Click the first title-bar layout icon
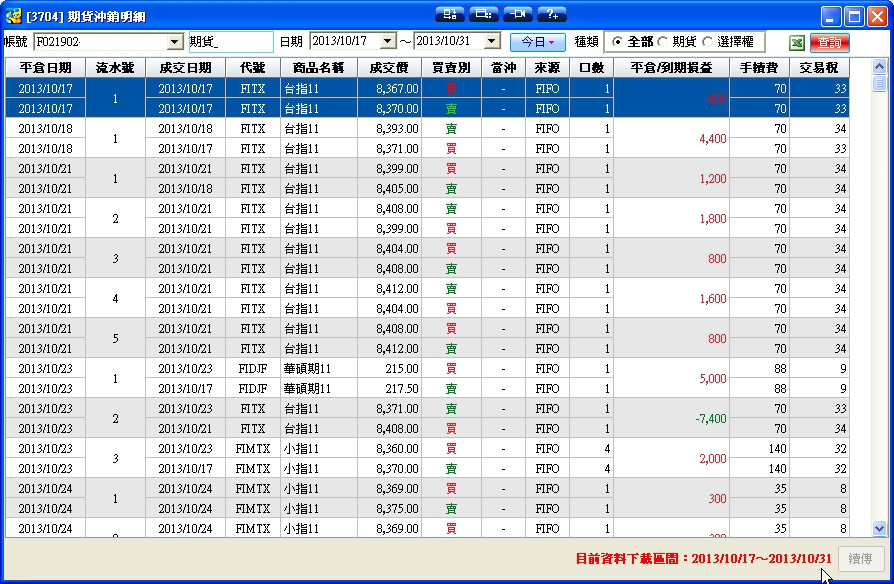Image resolution: width=894 pixels, height=584 pixels. point(449,14)
